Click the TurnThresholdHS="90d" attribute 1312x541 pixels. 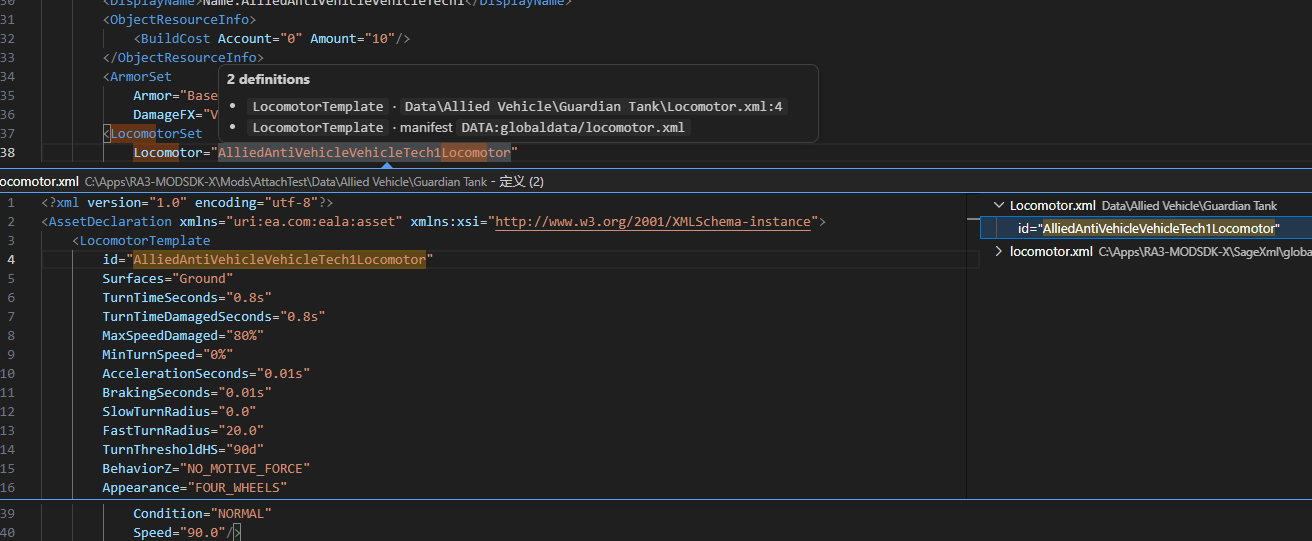point(183,449)
